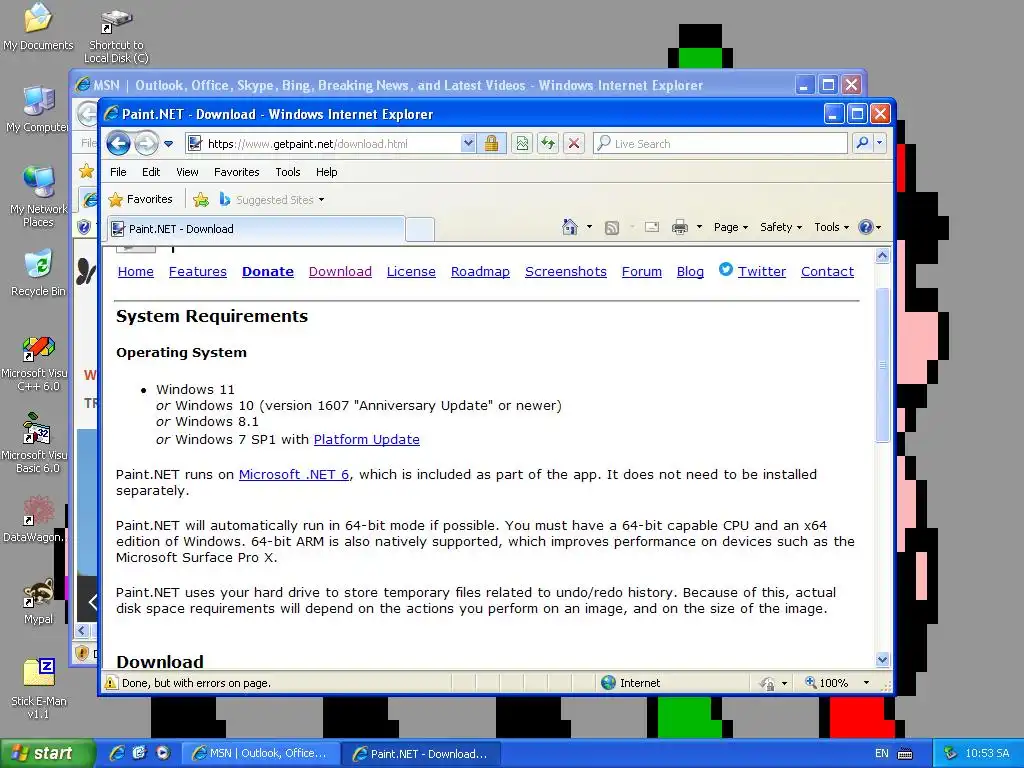Viewport: 1024px width, 768px height.
Task: Open the Safety command menu
Action: point(780,227)
